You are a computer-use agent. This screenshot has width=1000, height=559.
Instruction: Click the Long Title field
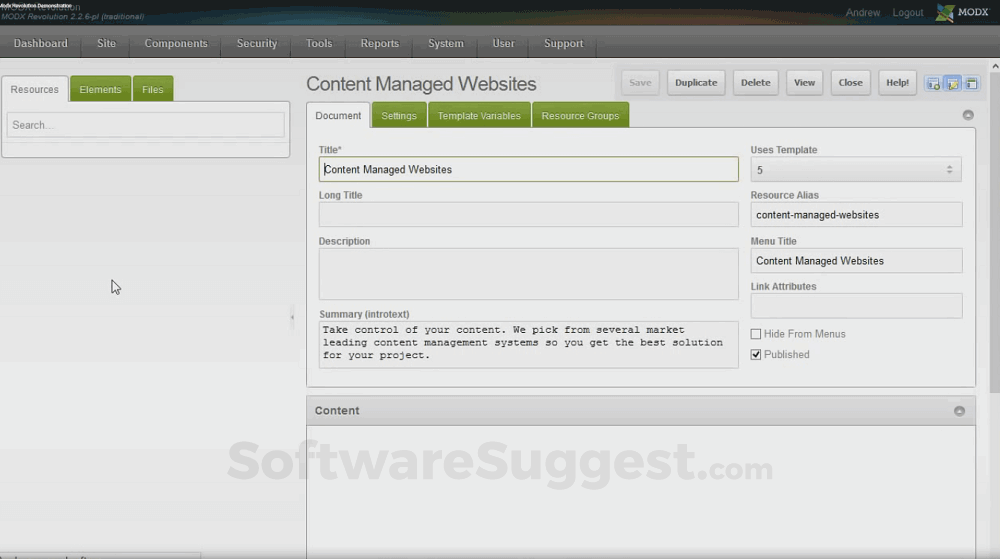click(529, 215)
